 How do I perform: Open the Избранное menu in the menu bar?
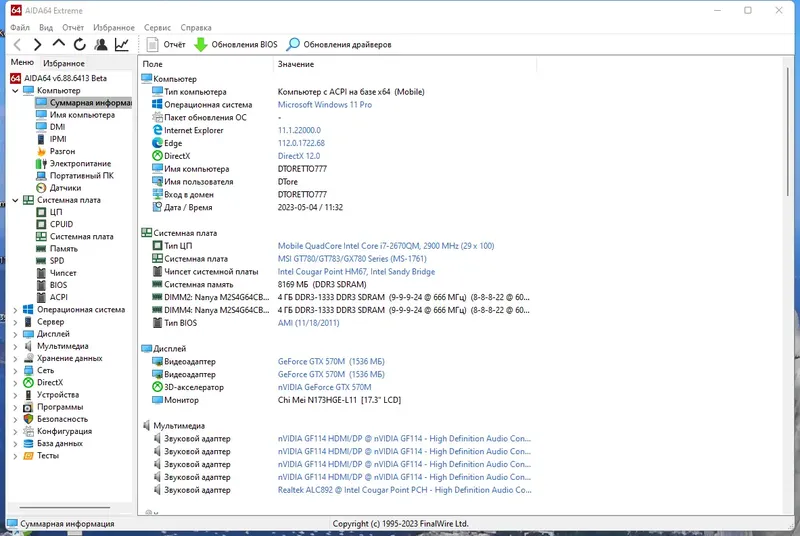114,28
